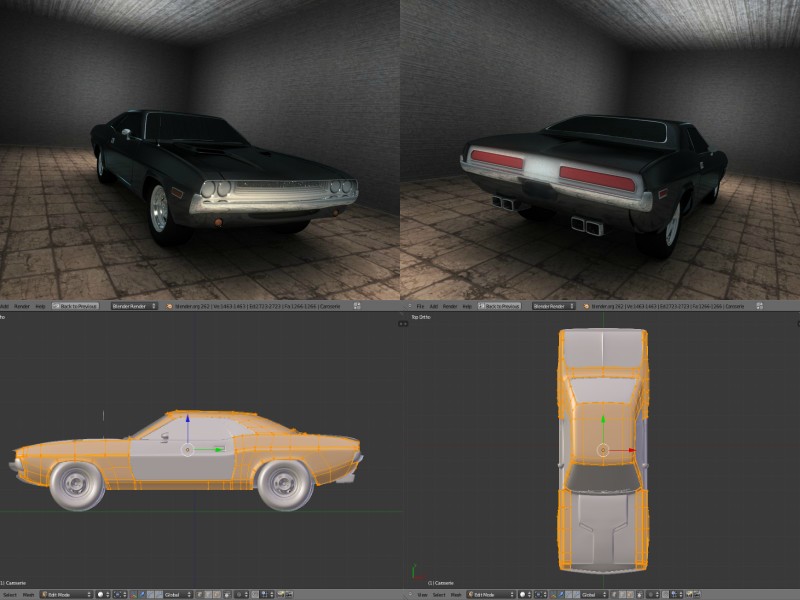Open the Global transform orientation dropdown
This screenshot has width=800, height=600.
[177, 593]
